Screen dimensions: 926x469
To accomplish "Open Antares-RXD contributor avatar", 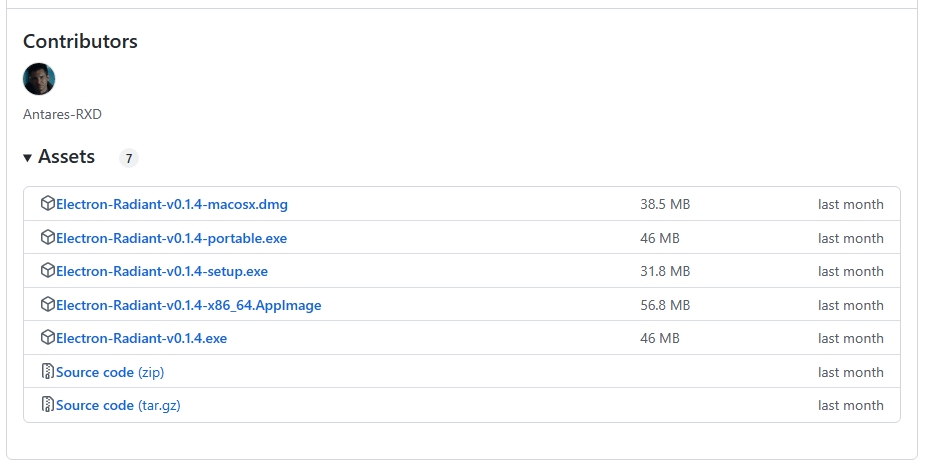I will pos(39,79).
